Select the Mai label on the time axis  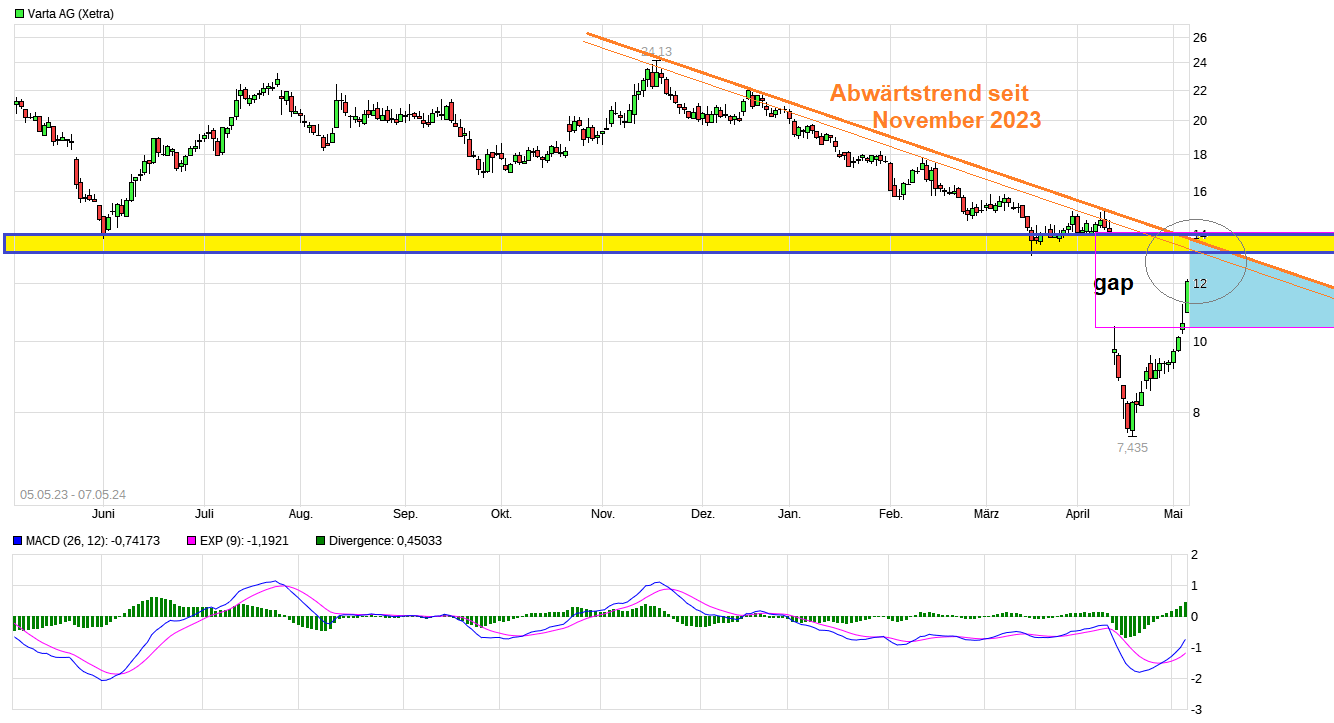click(x=1172, y=512)
